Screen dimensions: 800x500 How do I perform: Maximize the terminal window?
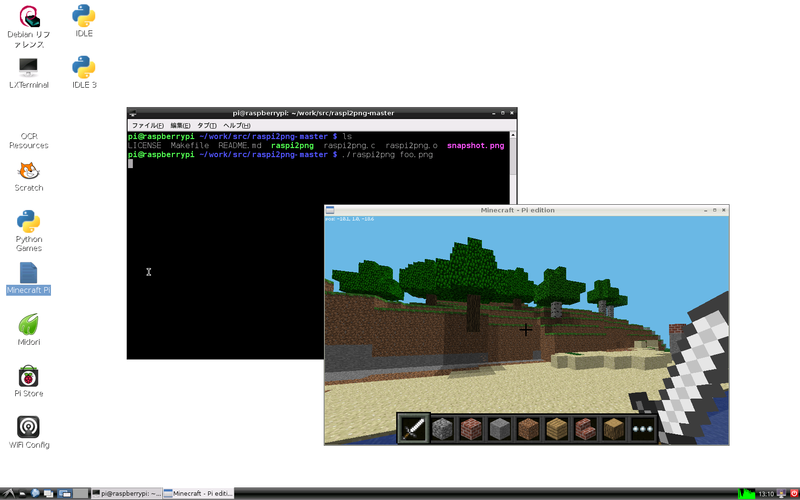click(x=503, y=113)
